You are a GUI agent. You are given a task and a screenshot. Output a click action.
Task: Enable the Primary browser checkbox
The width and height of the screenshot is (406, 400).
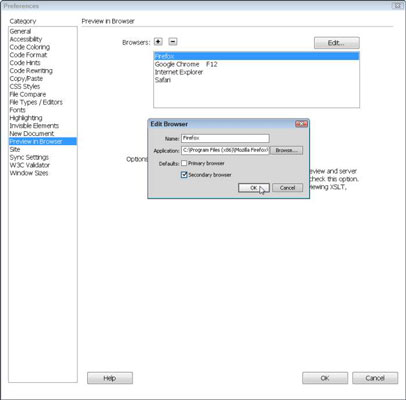pos(184,163)
